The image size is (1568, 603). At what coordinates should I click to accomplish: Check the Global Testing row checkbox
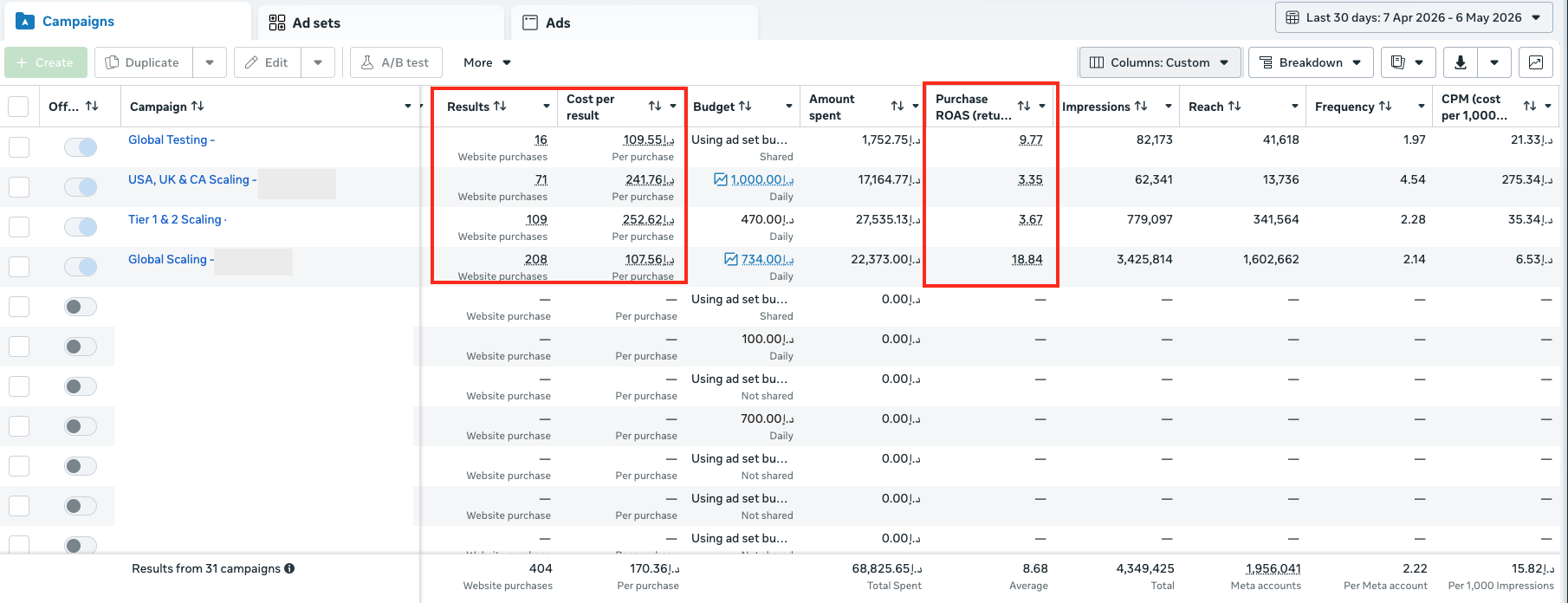19,147
